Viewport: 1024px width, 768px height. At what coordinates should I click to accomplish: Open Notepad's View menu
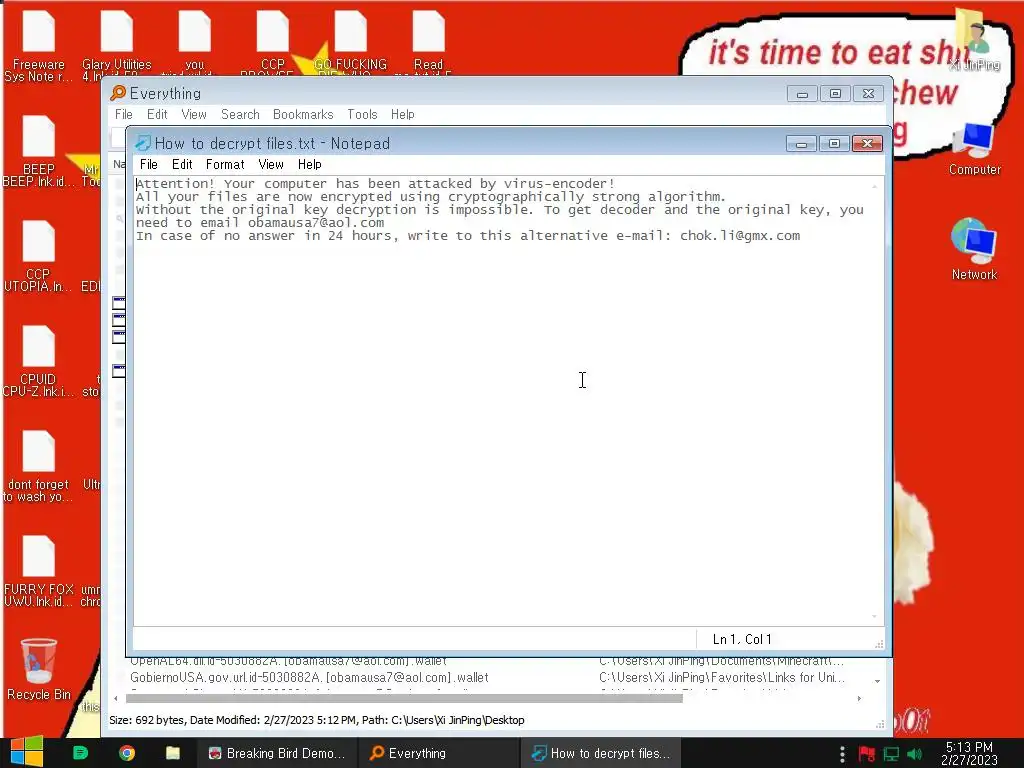pyautogui.click(x=271, y=165)
